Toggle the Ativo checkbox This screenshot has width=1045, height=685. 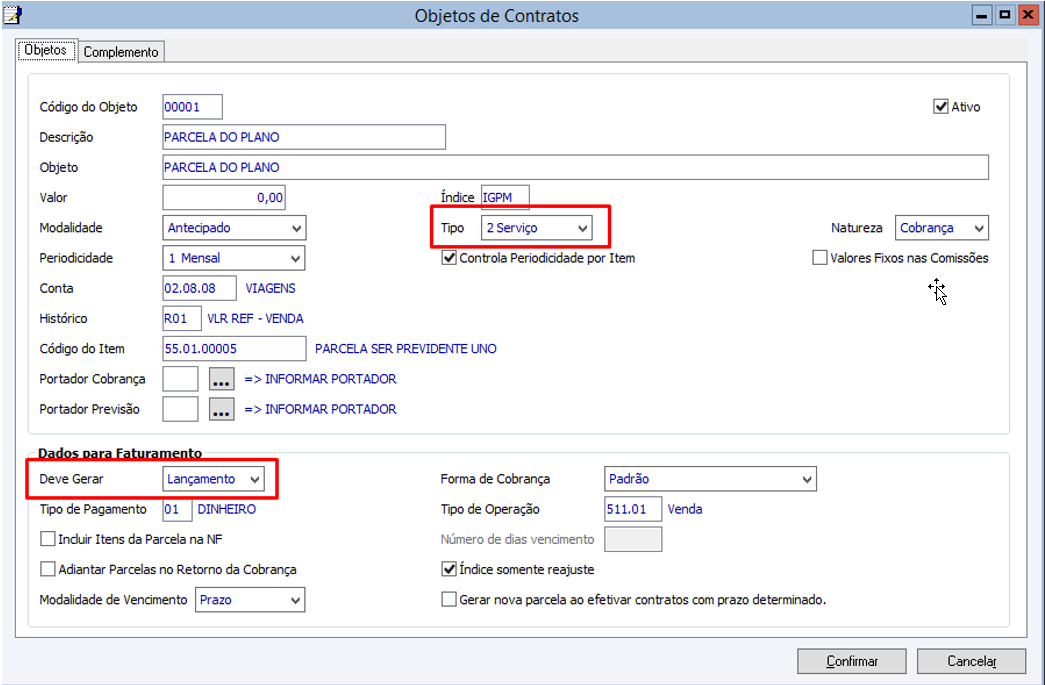940,107
